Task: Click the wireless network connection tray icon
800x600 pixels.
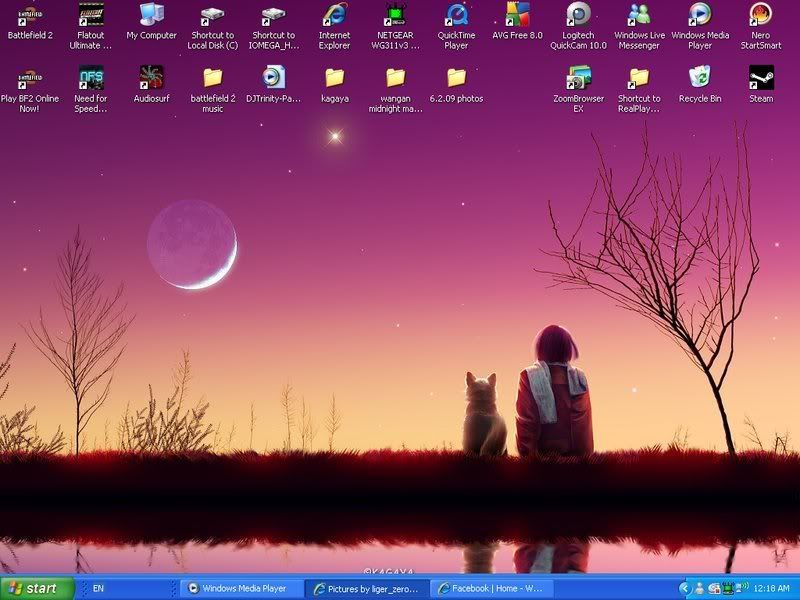Action: tap(741, 588)
